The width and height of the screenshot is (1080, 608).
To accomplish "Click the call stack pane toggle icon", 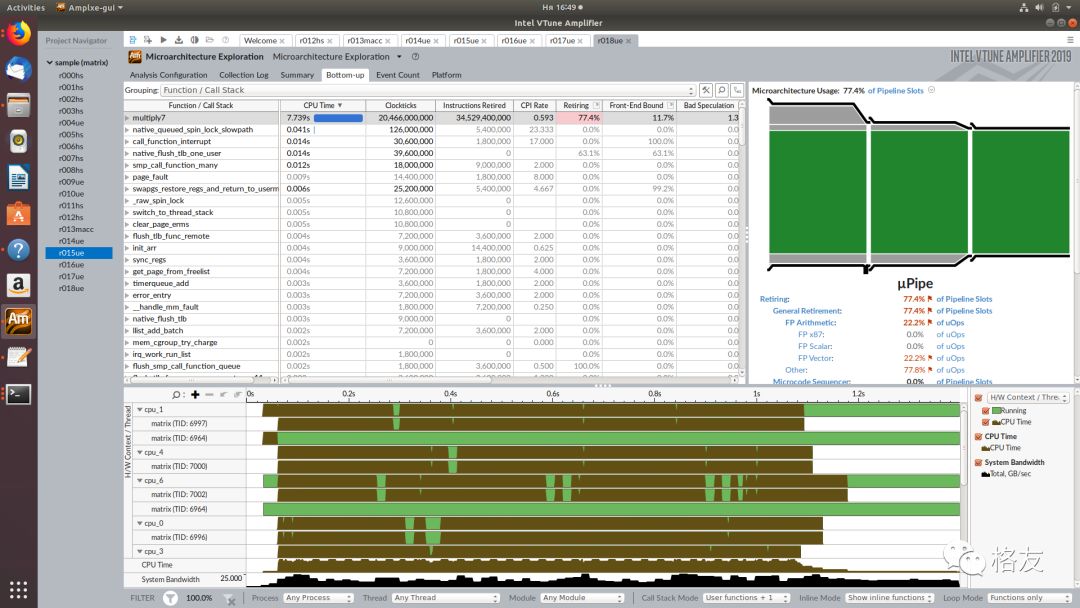I will (x=737, y=90).
